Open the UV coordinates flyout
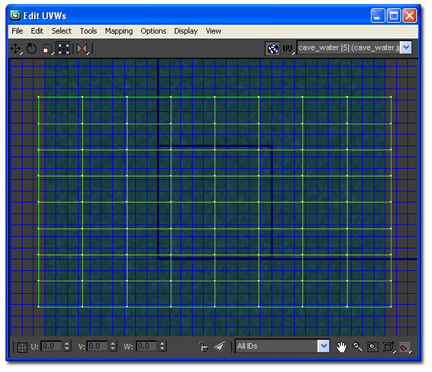 click(288, 49)
